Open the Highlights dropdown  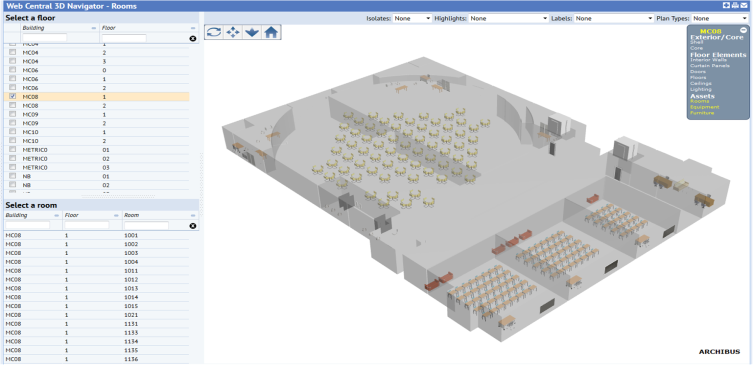point(509,18)
